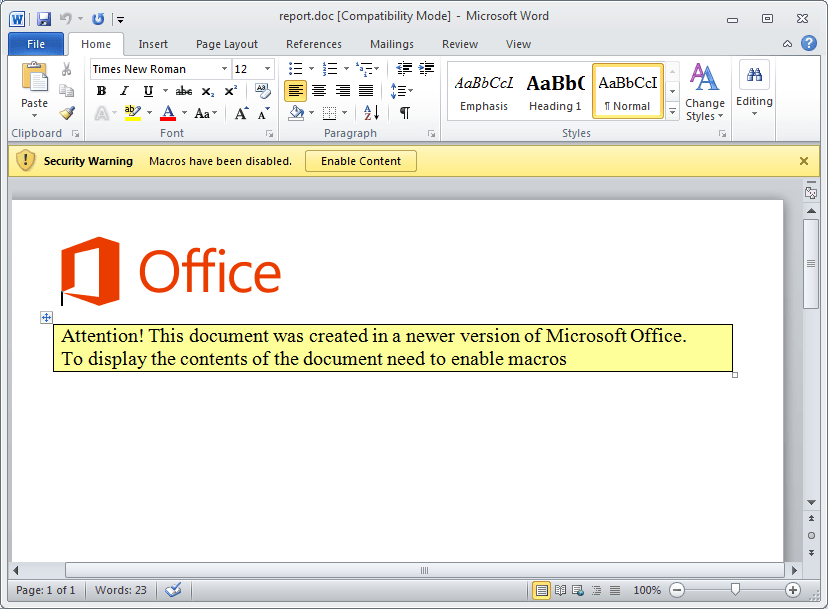Sort text alphabetically with Sort icon
This screenshot has width=828, height=609.
(371, 113)
